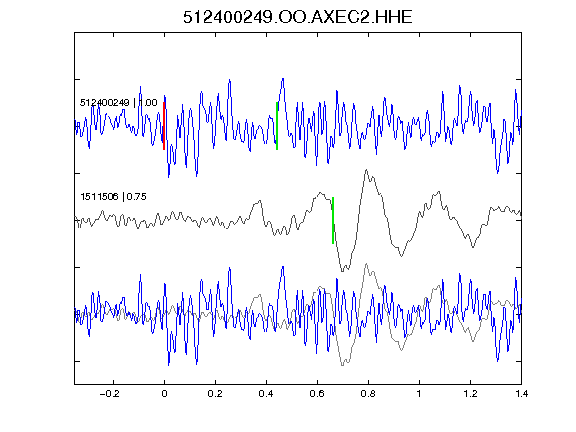Viewport: 576px width, 432px height.
Task: Click the x-axis tick label 1.2
Action: click(x=470, y=394)
